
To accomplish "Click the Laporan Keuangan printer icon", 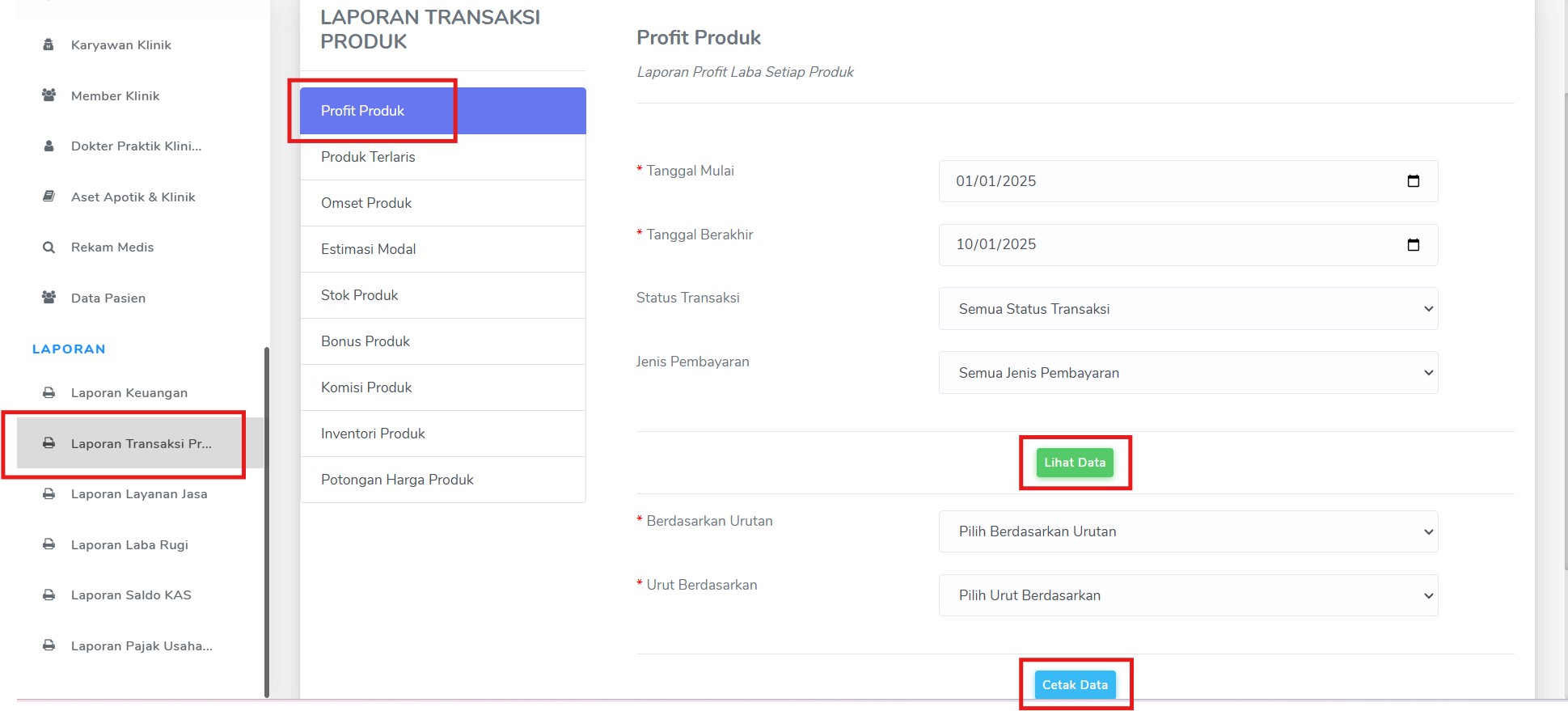I will pyautogui.click(x=49, y=393).
